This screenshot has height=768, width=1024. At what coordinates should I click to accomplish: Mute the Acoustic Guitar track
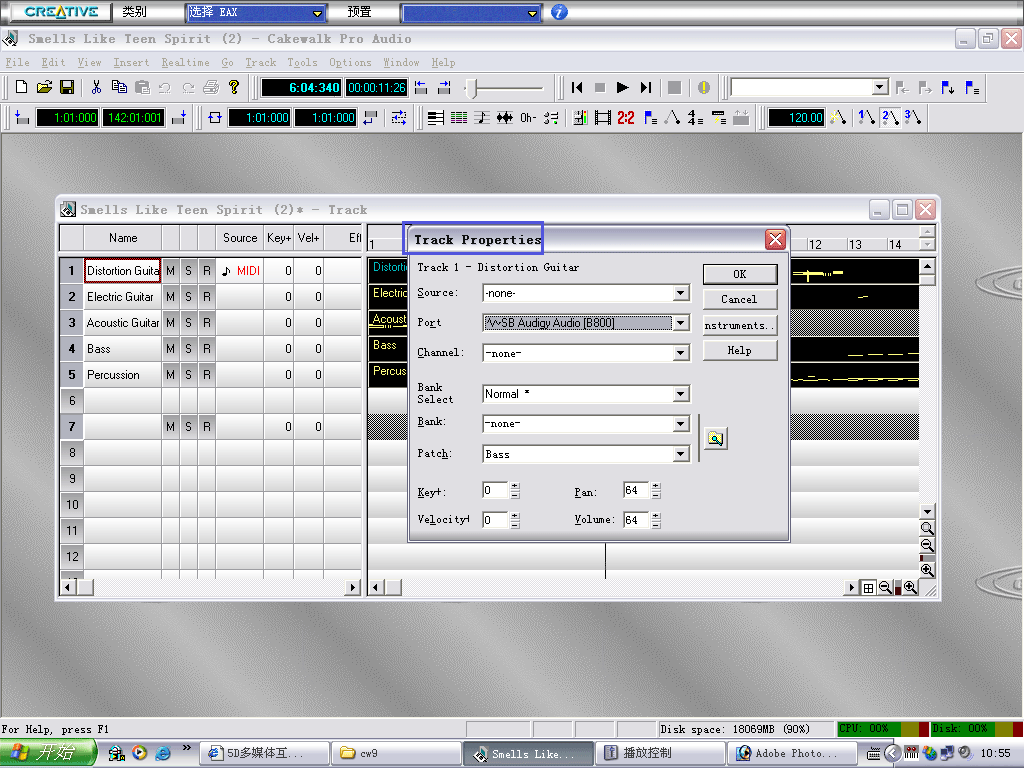coord(170,323)
